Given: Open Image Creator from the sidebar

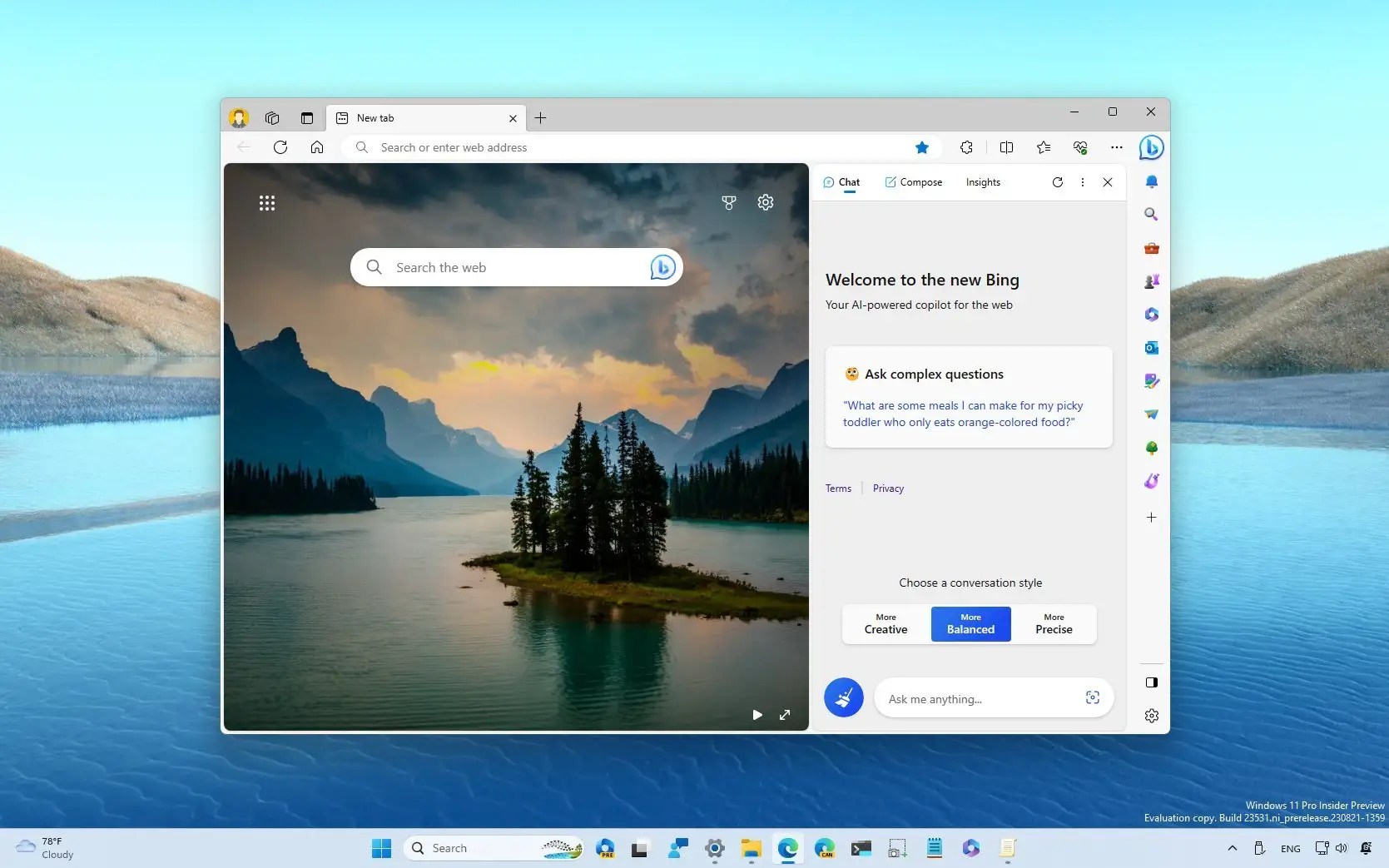Looking at the screenshot, I should 1151,381.
